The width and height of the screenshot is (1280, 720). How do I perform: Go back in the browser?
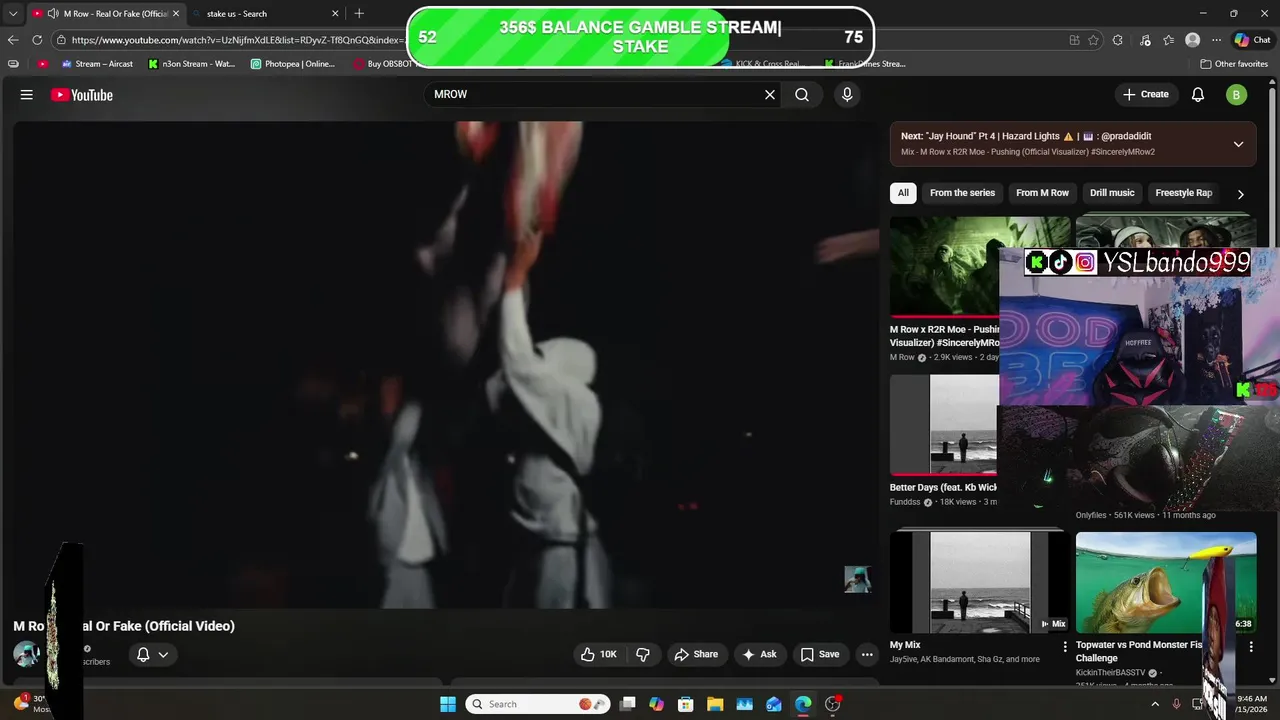click(x=13, y=40)
